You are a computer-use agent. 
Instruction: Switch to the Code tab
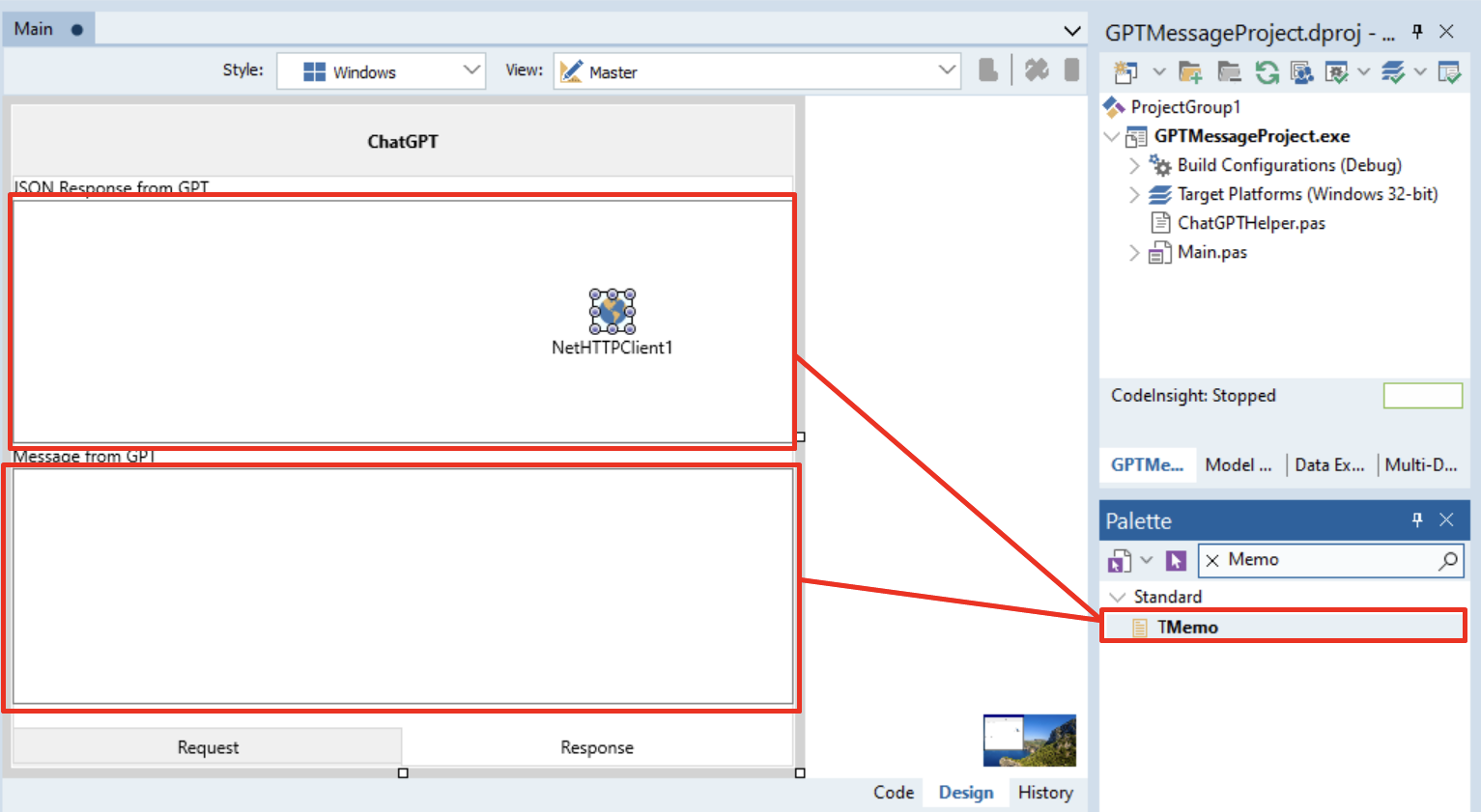(894, 793)
